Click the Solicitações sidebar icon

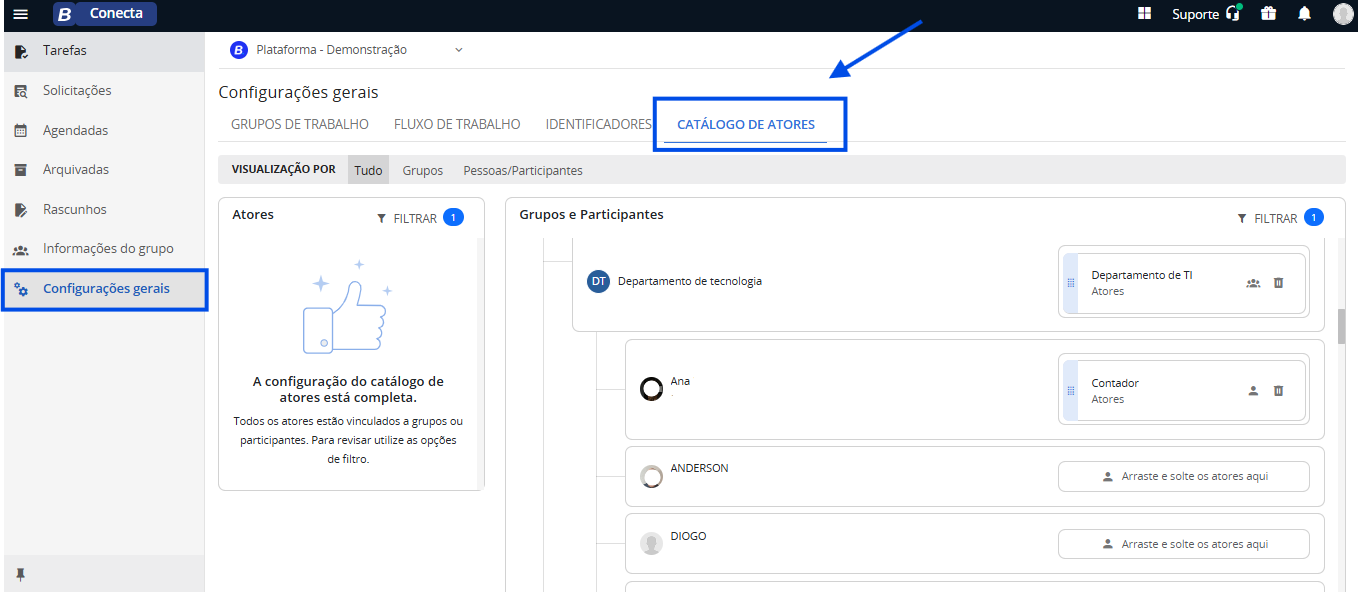[x=21, y=91]
